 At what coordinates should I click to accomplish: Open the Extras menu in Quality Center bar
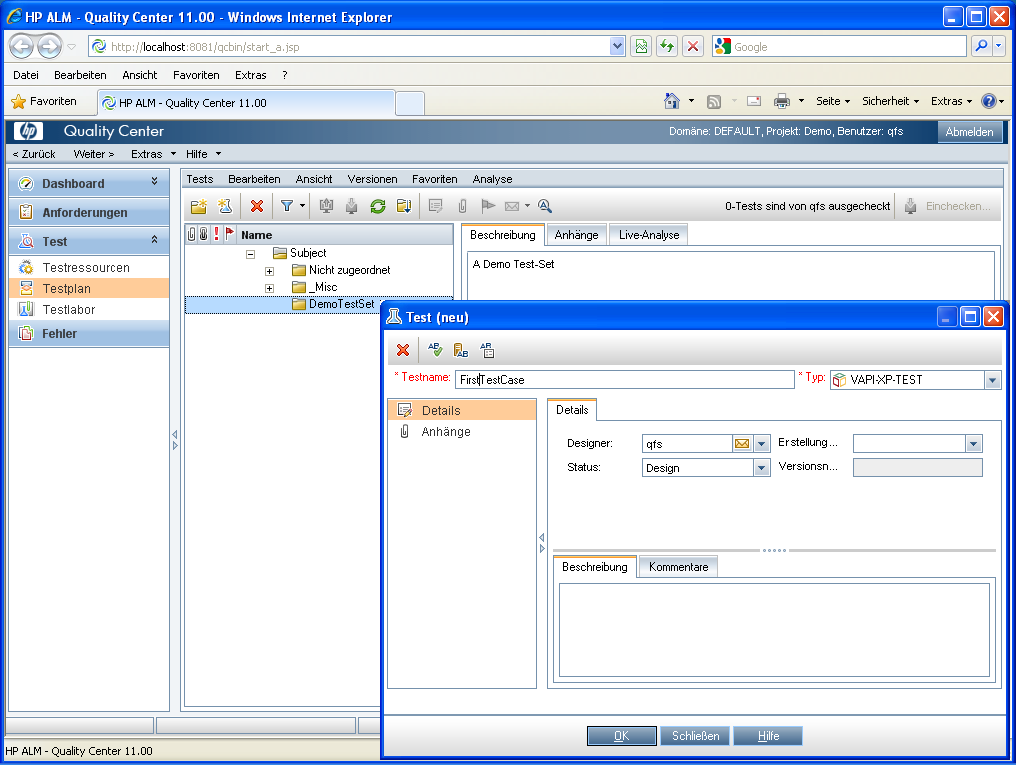153,154
